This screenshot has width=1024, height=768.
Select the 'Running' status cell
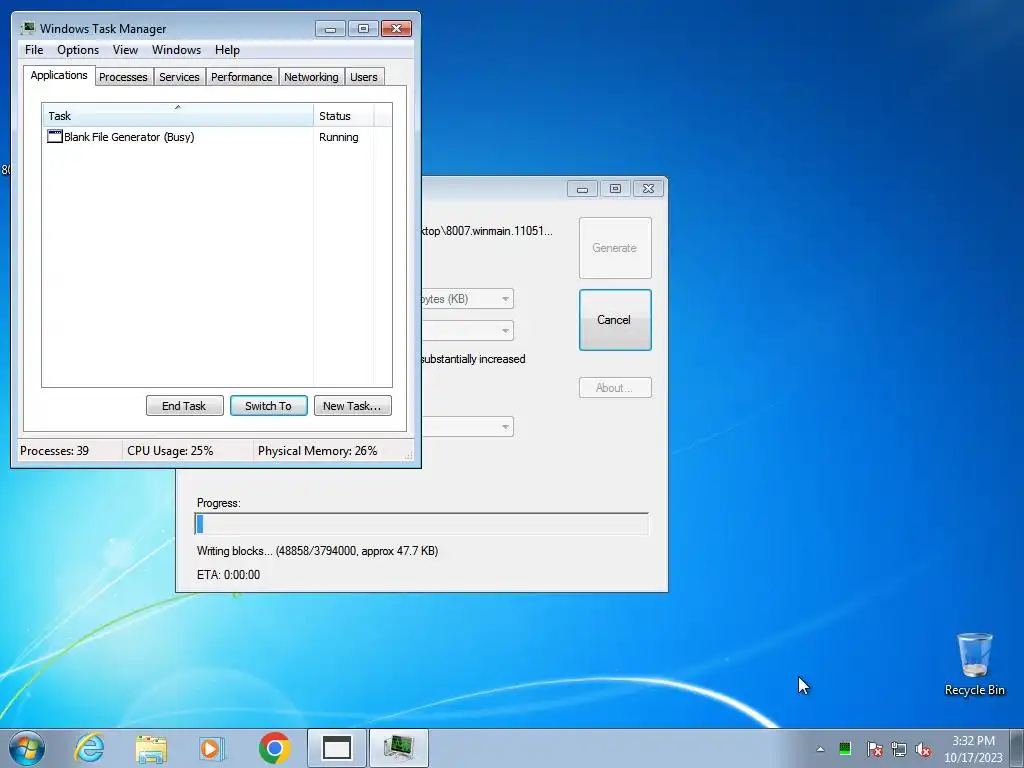point(338,137)
